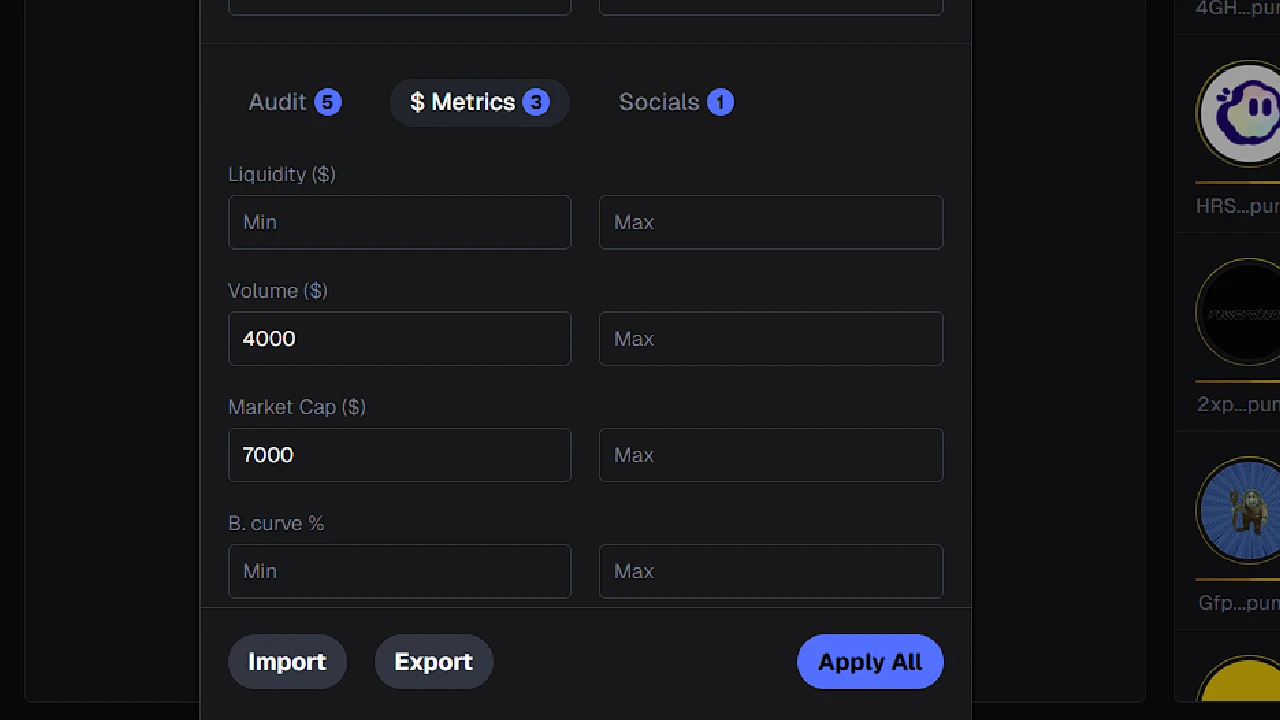Click the Apply All button
Image resolution: width=1280 pixels, height=720 pixels.
(x=869, y=661)
